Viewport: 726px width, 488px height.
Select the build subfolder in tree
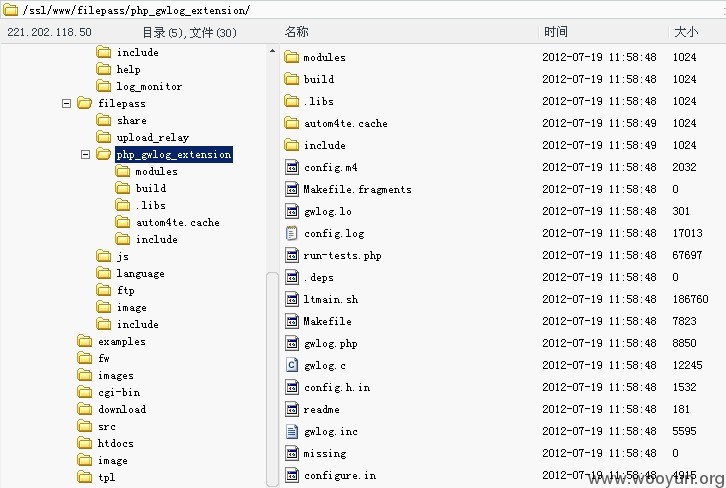[x=150, y=188]
